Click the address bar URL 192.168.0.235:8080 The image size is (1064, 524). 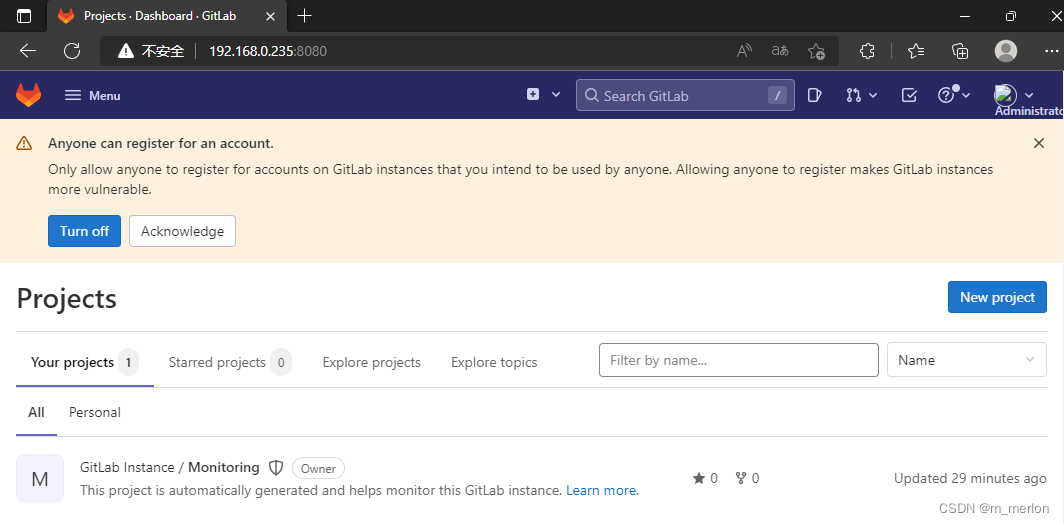(x=268, y=51)
